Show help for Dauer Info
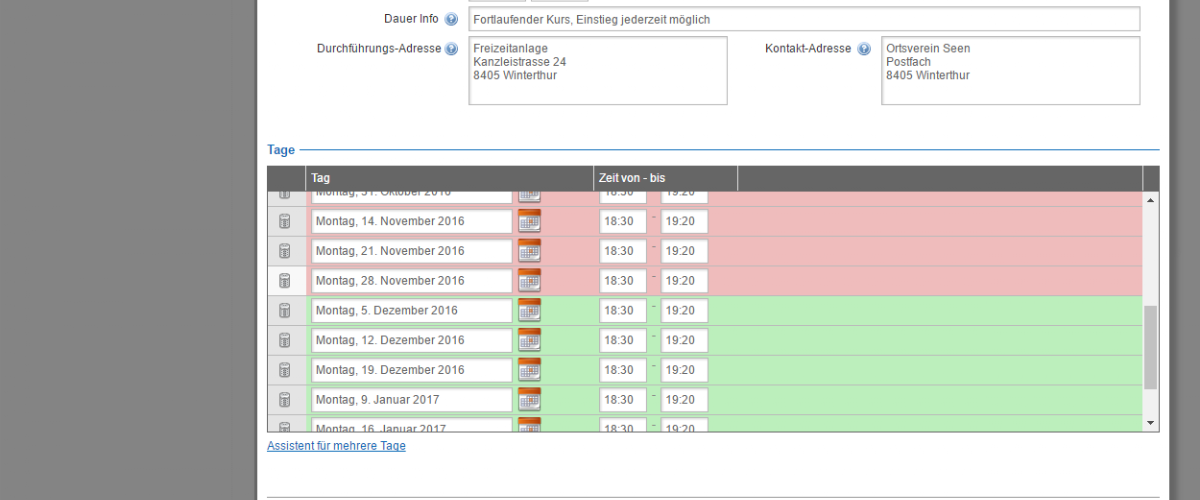 (x=451, y=20)
